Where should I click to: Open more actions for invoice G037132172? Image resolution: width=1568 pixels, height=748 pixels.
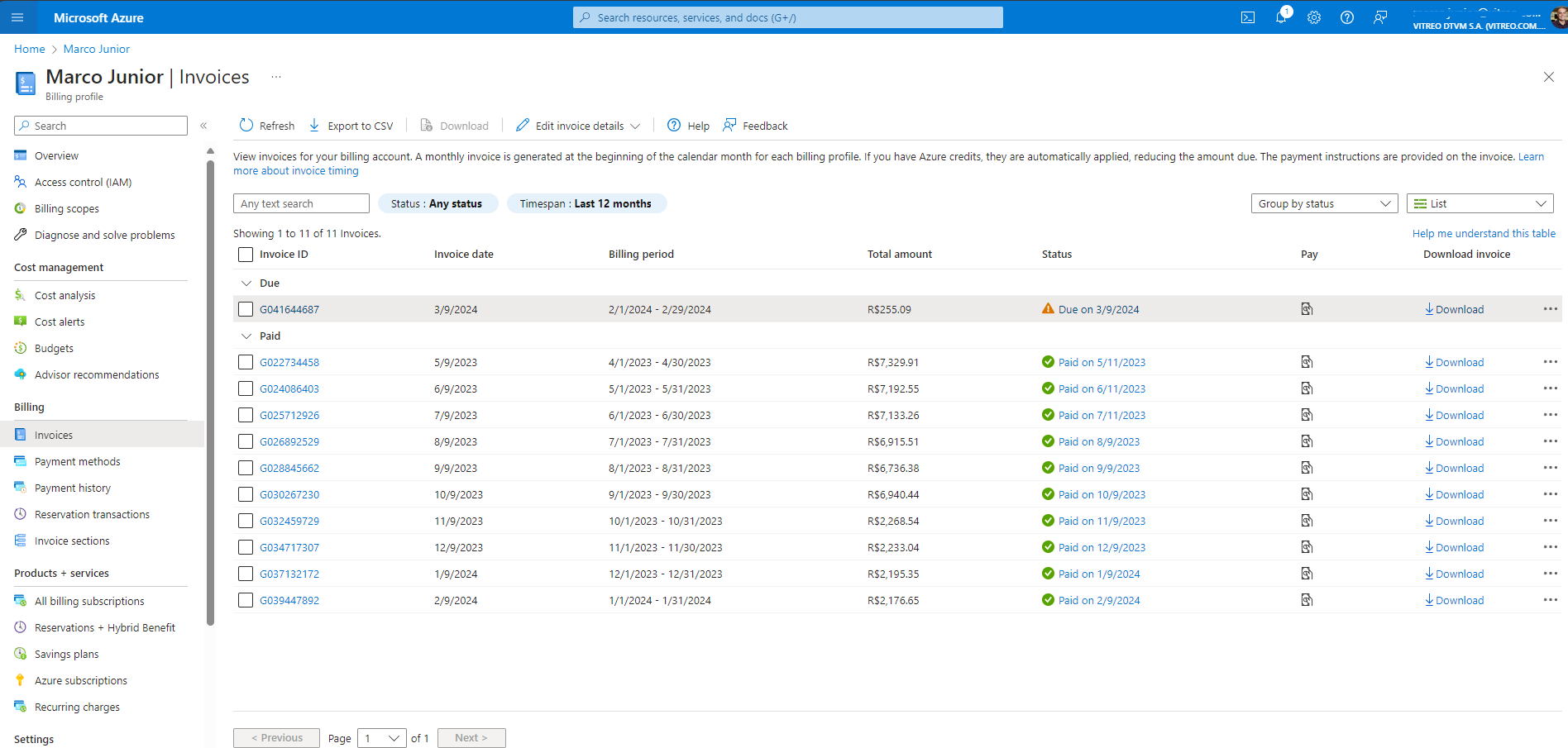tap(1550, 574)
